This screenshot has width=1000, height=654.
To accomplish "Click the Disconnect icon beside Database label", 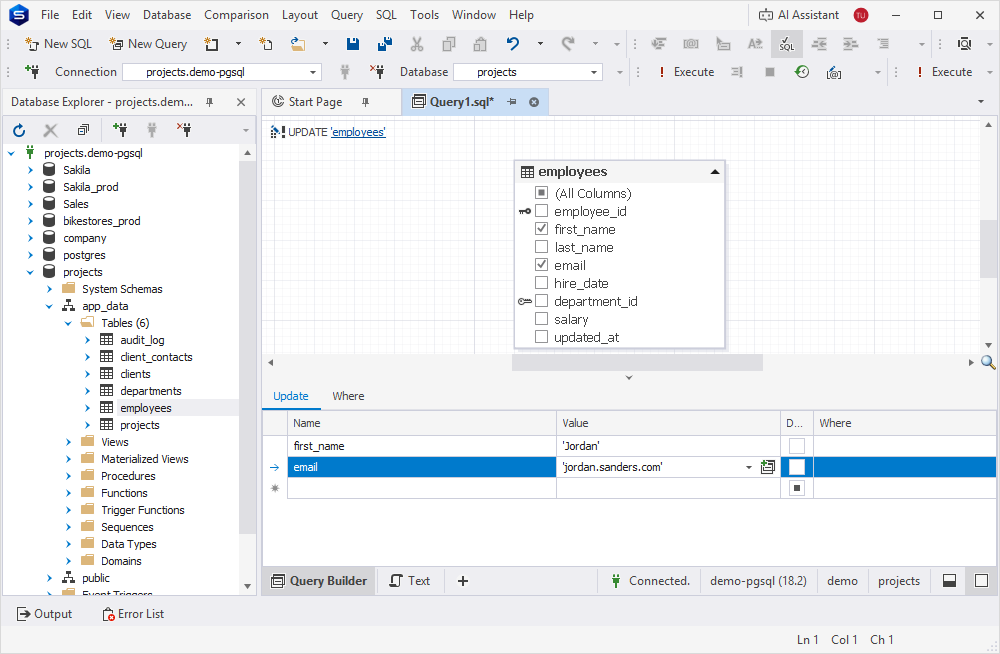I will click(x=377, y=71).
